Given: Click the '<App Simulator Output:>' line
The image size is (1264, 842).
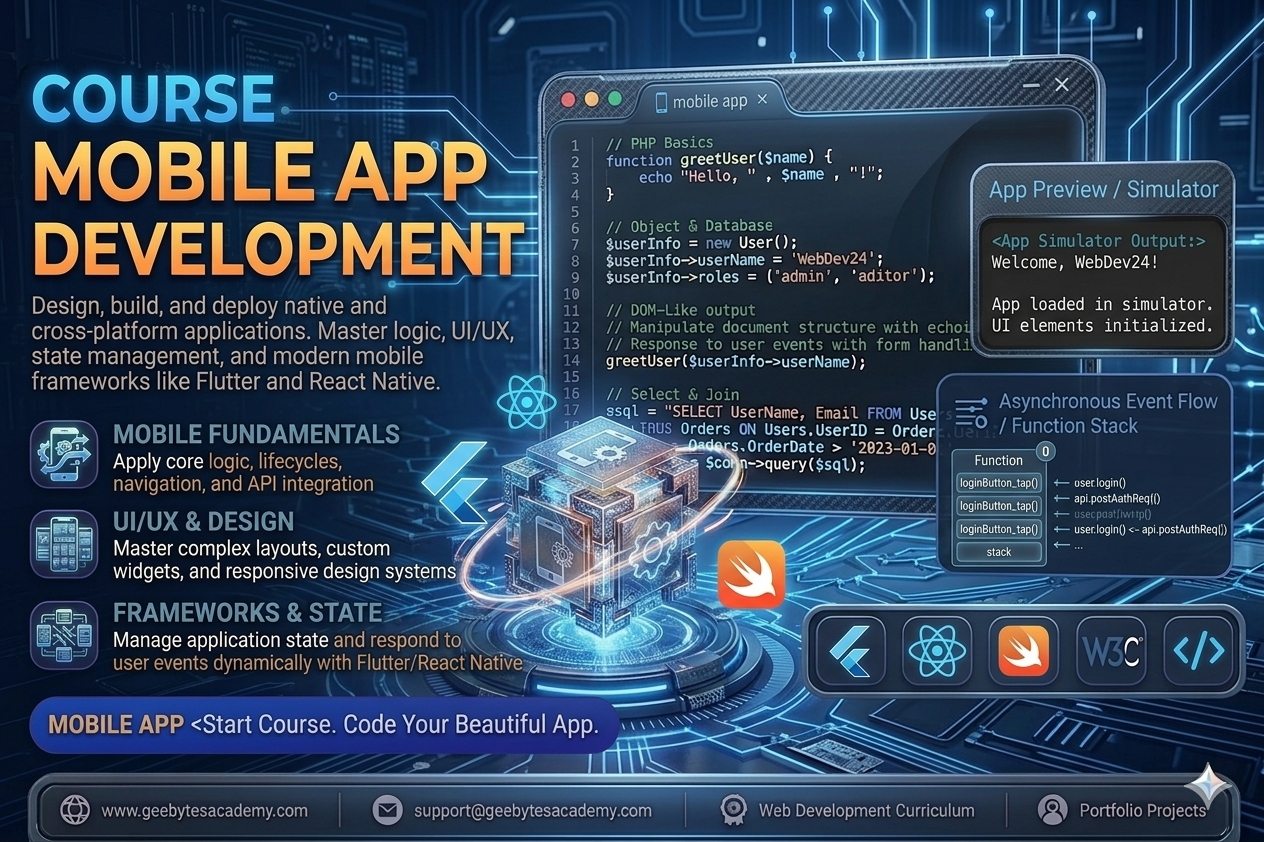Looking at the screenshot, I should point(1098,241).
